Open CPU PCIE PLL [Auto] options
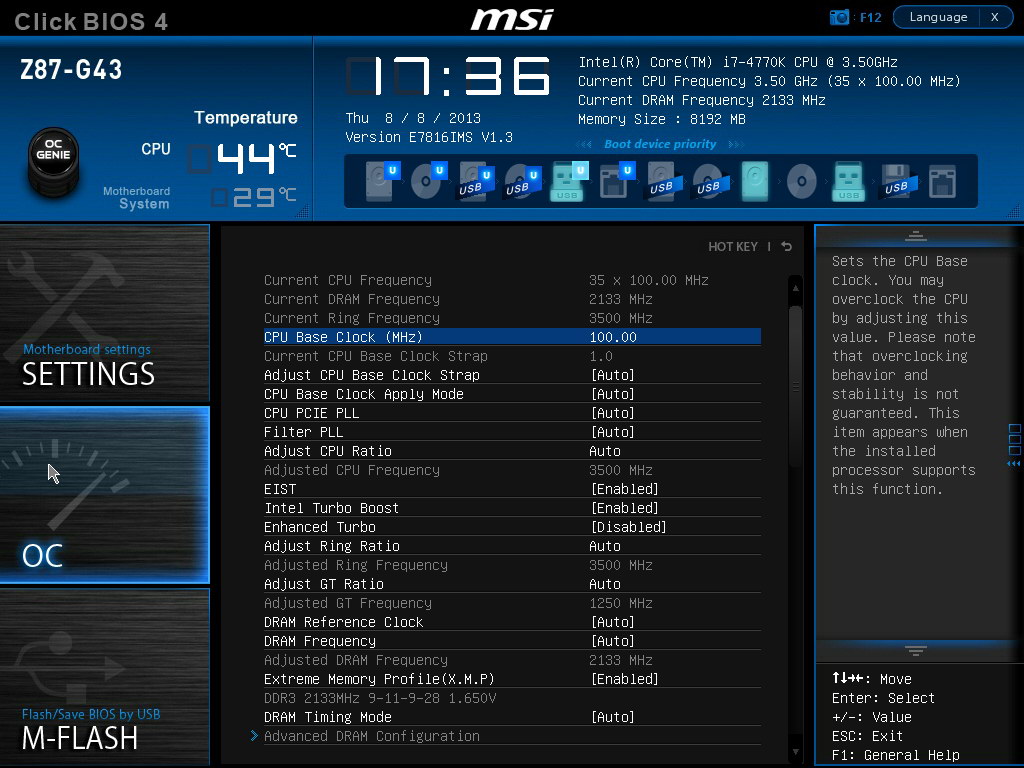1024x768 pixels. [613, 413]
